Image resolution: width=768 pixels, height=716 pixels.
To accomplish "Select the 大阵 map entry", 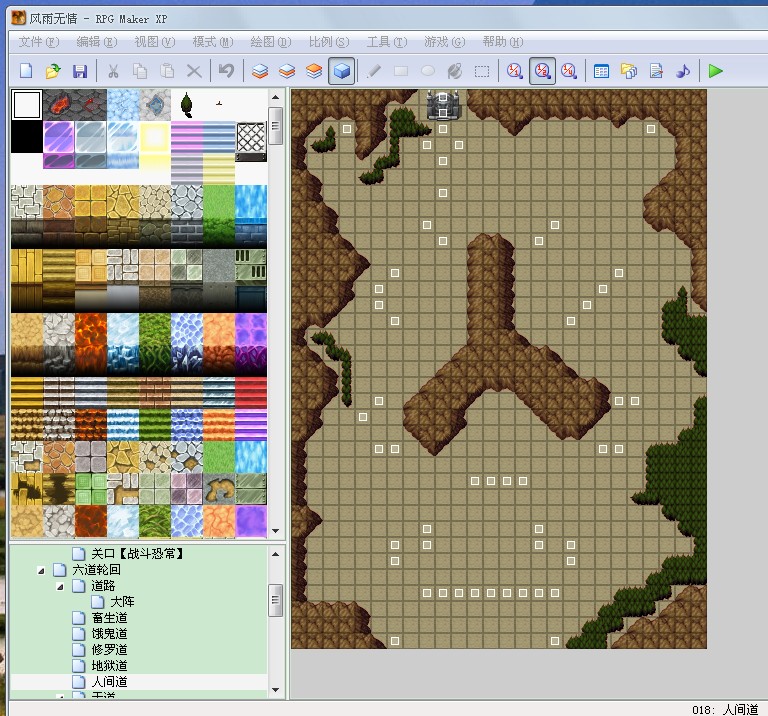I will pos(122,602).
